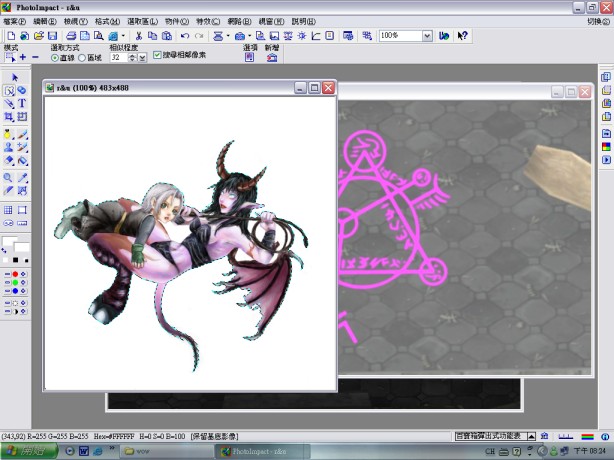614x460 pixels.
Task: Select the Transform tool
Action: (22, 117)
